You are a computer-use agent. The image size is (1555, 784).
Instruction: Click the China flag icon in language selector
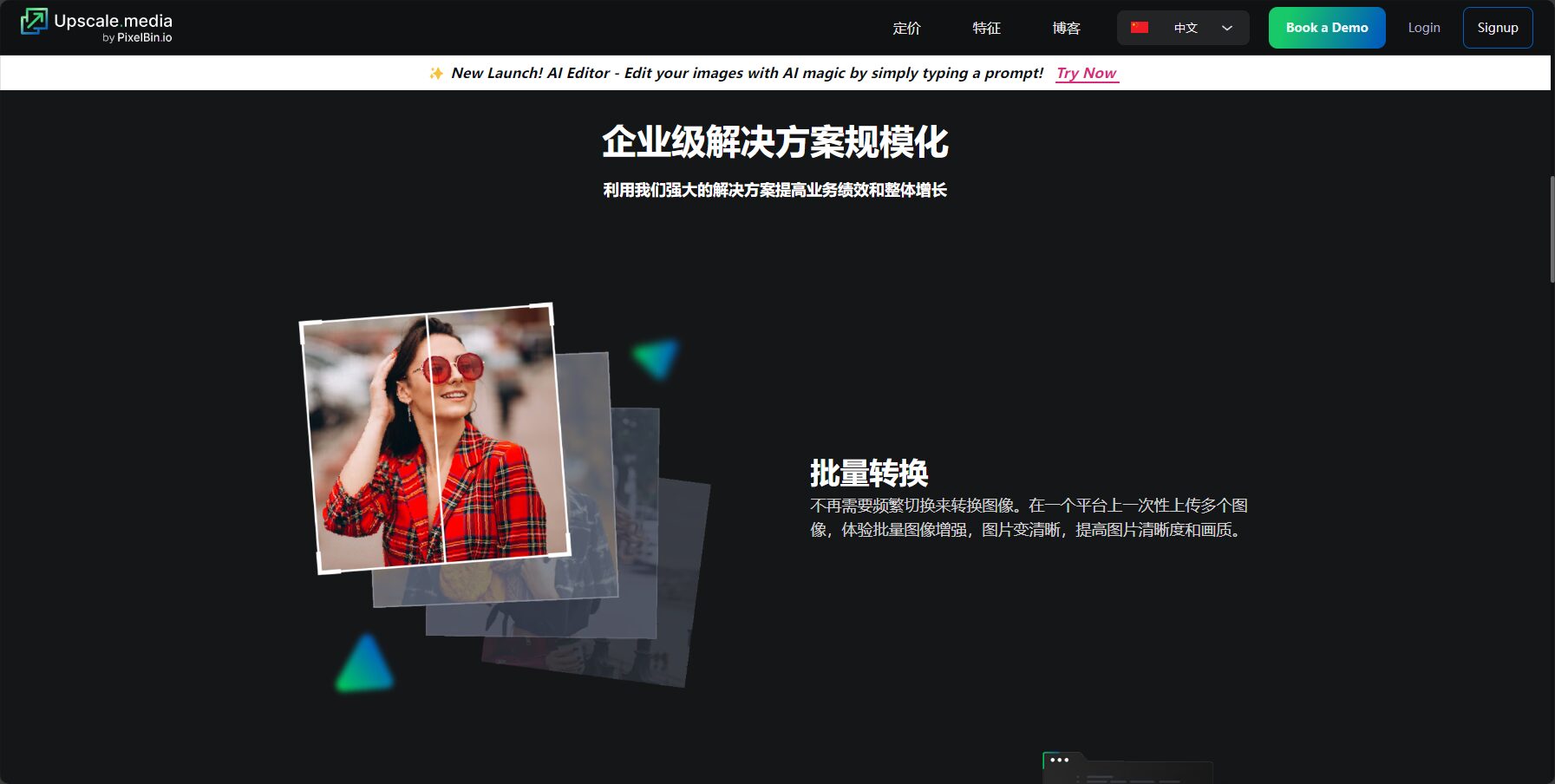coord(1140,28)
